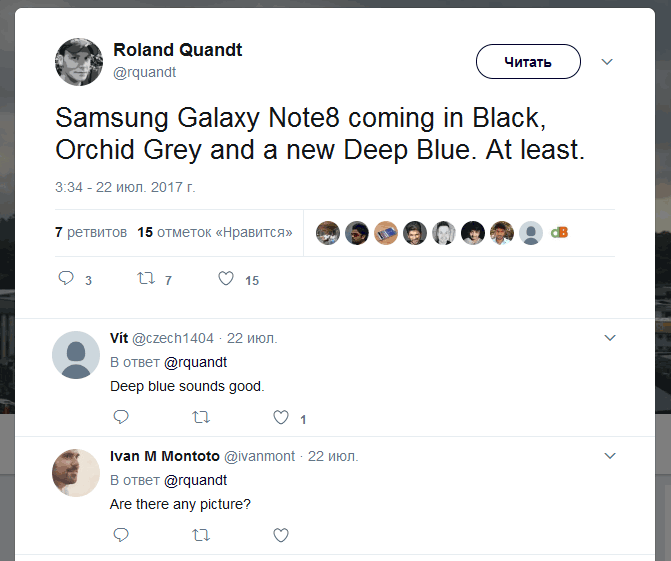Reply to Roland Quandt's main tweet
The image size is (671, 561).
tap(67, 279)
